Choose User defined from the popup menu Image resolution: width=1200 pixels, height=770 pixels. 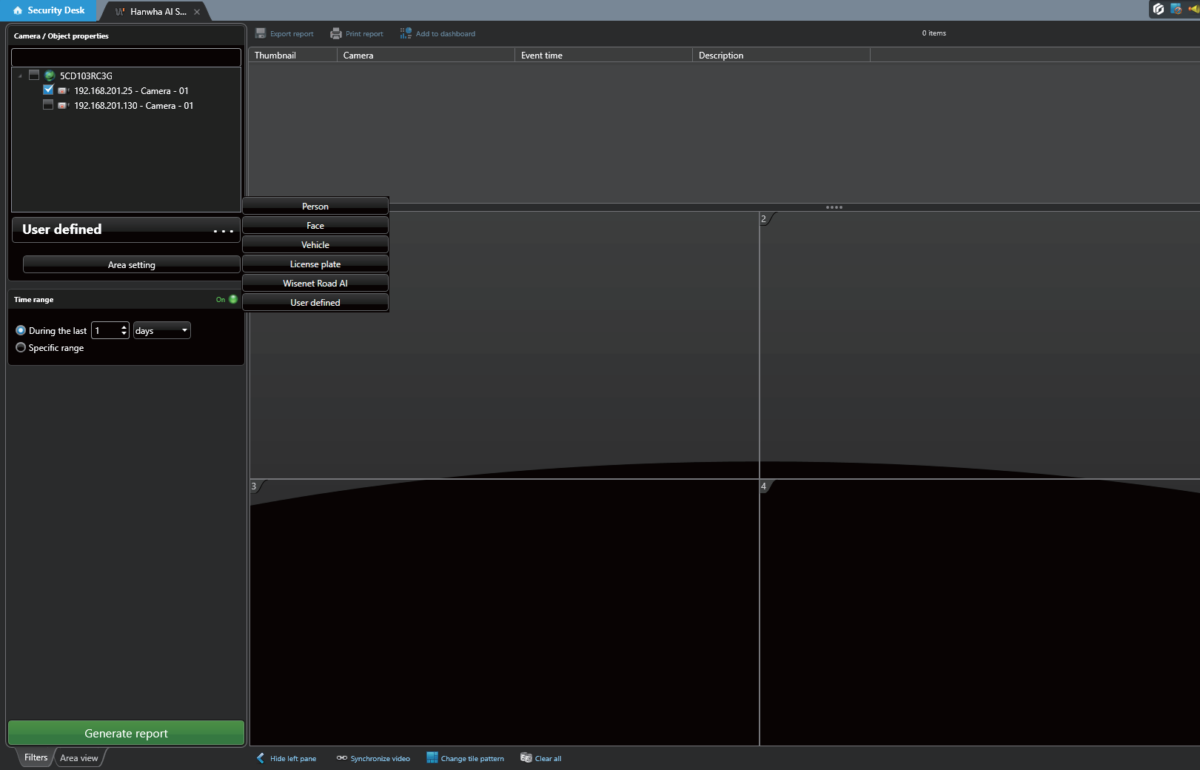[315, 302]
